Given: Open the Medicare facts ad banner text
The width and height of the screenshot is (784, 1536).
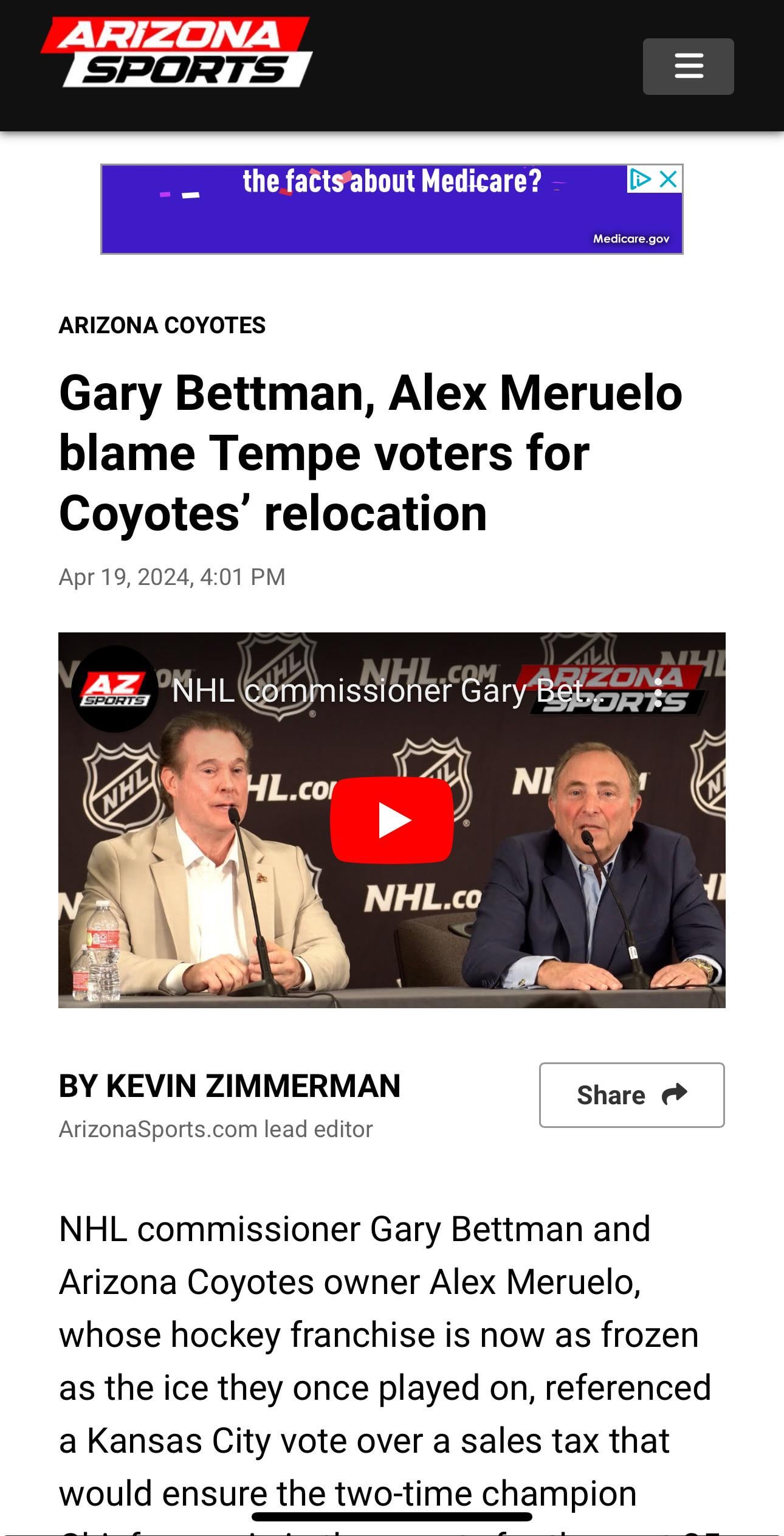Looking at the screenshot, I should (391, 181).
